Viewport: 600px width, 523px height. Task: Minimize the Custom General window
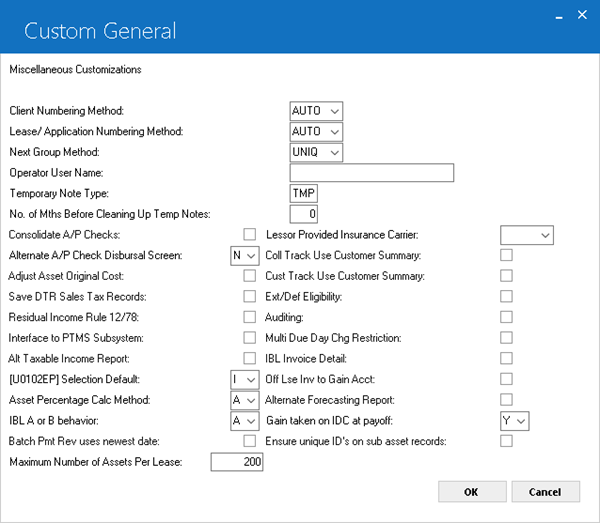559,16
